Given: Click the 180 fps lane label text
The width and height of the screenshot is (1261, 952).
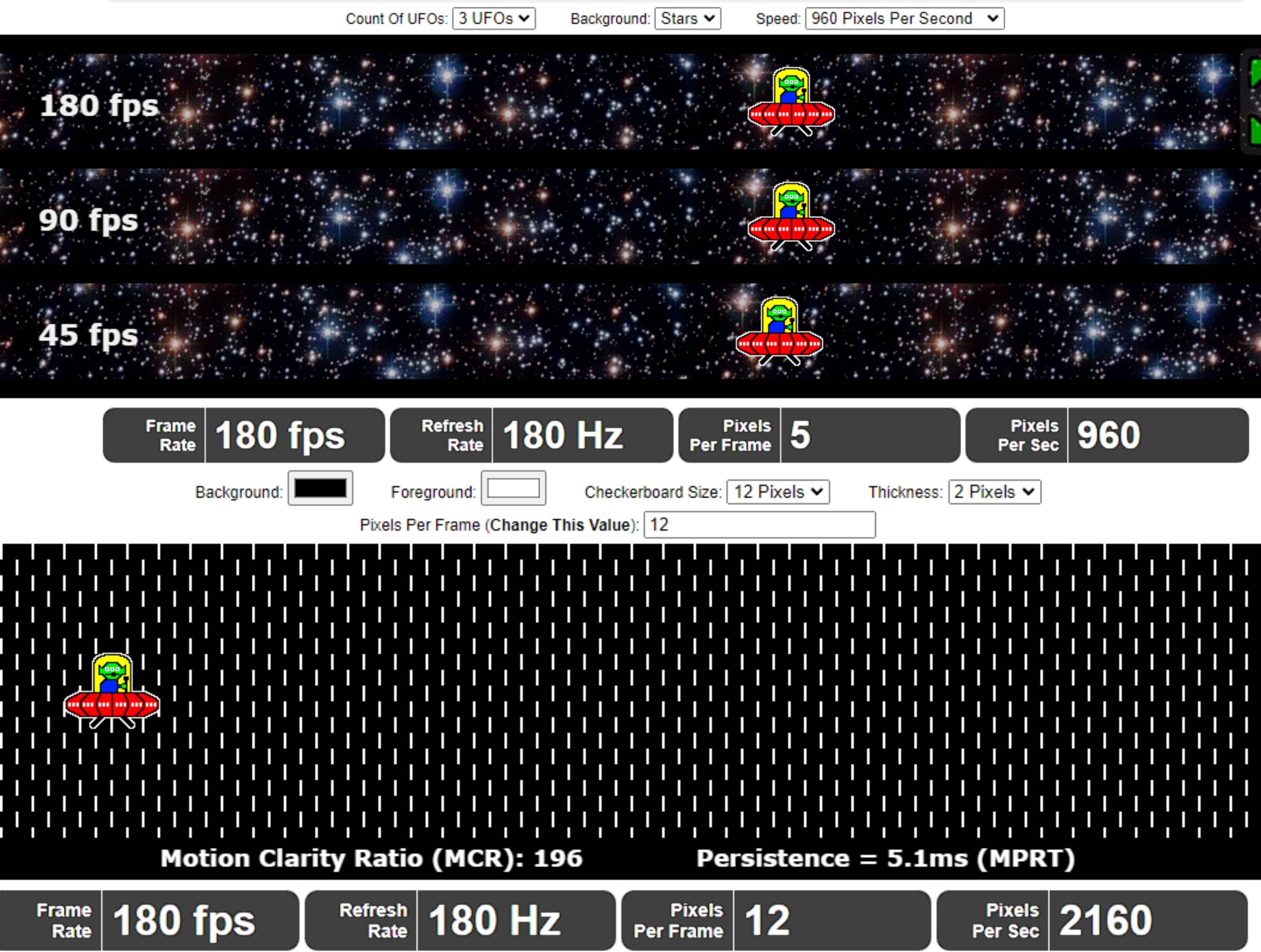Looking at the screenshot, I should pyautogui.click(x=99, y=106).
